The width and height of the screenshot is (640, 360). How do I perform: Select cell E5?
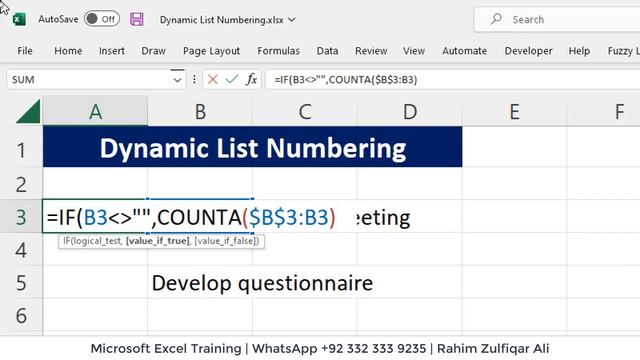[x=514, y=282]
